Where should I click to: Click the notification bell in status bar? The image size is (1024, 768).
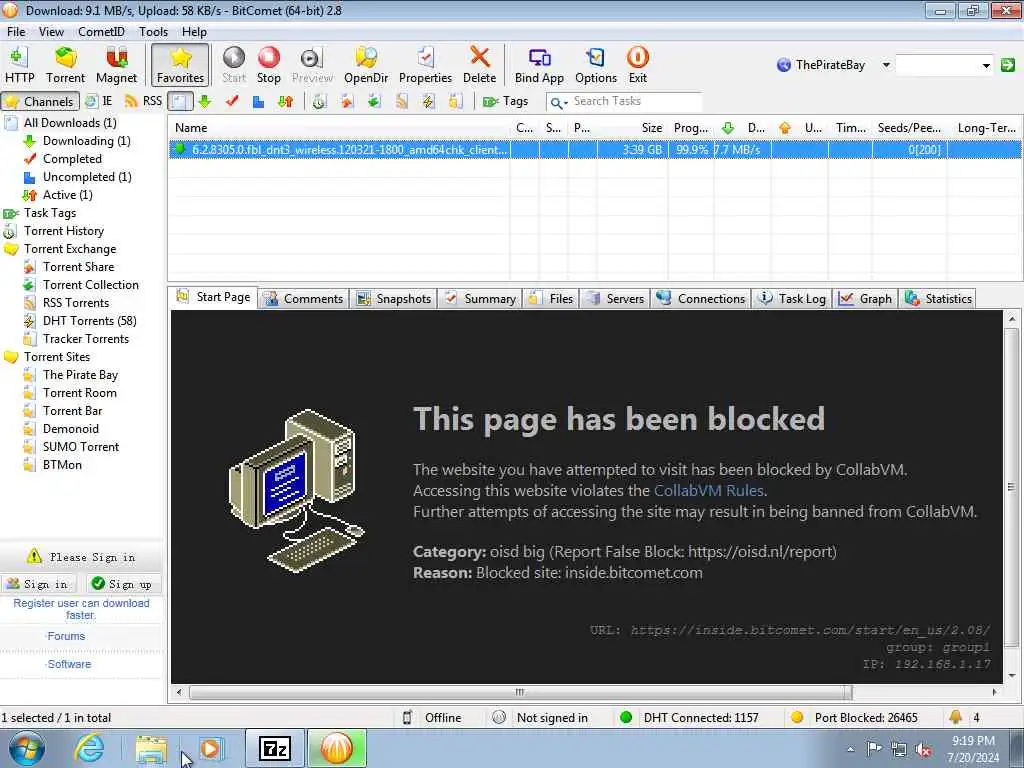(x=955, y=717)
